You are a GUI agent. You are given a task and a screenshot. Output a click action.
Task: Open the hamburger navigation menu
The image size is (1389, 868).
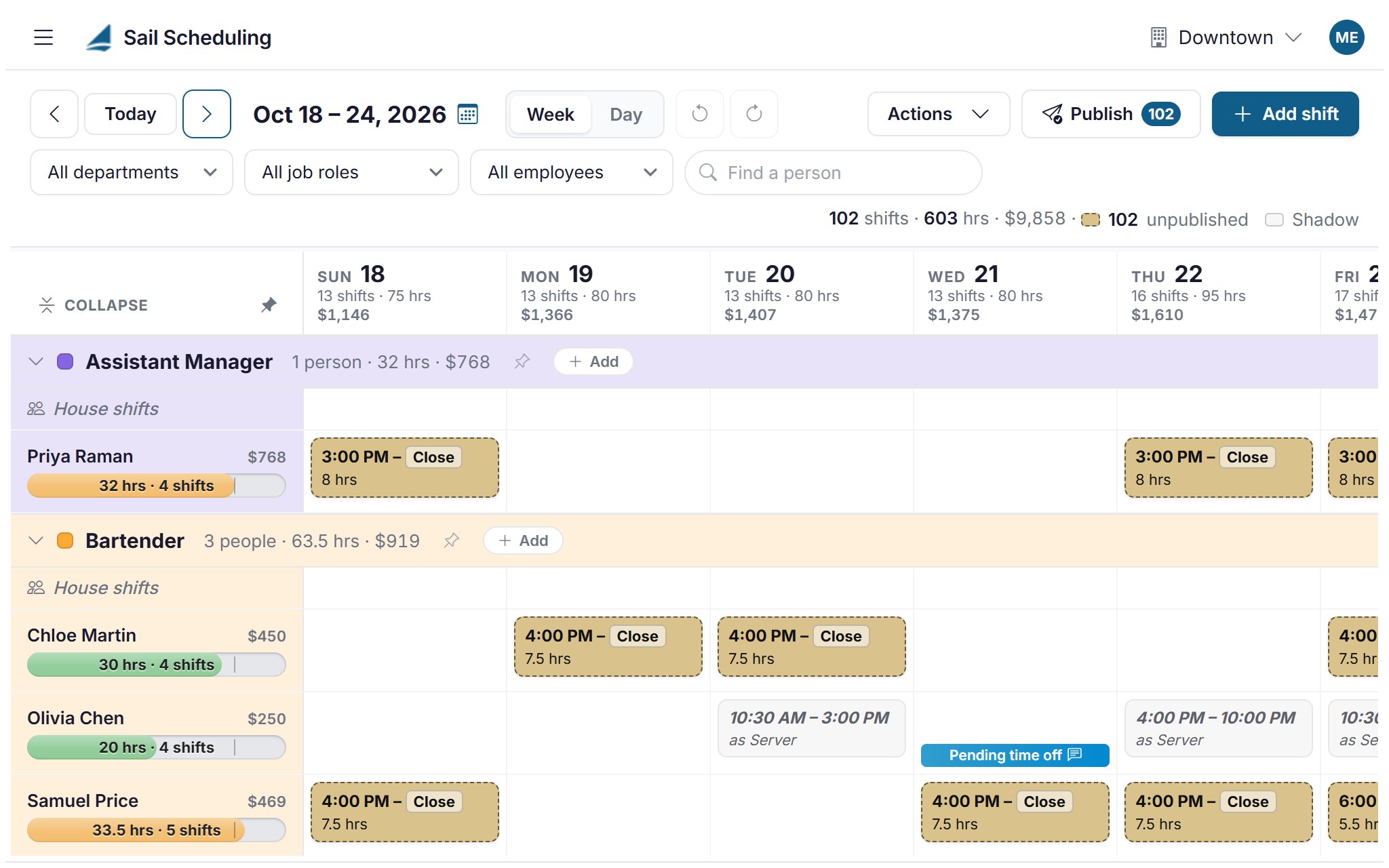43,37
